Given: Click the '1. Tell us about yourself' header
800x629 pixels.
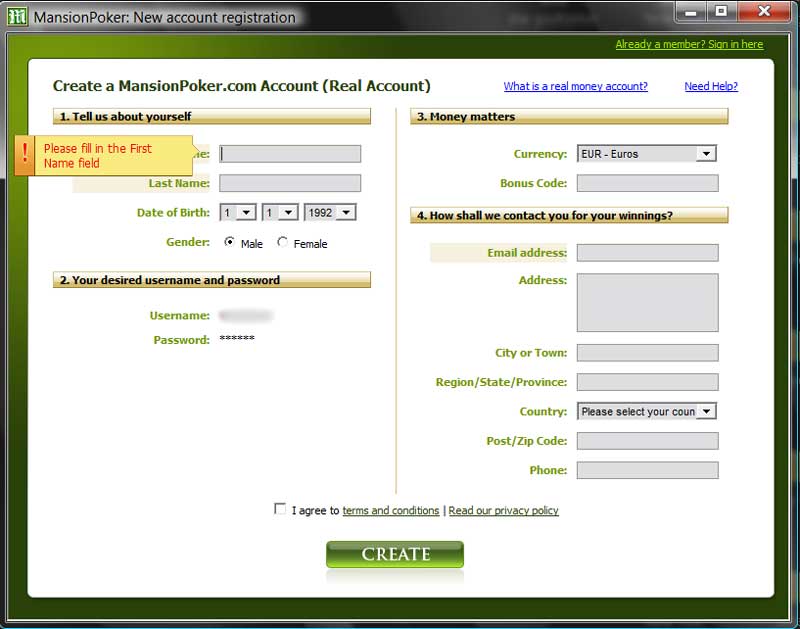Looking at the screenshot, I should coord(212,116).
